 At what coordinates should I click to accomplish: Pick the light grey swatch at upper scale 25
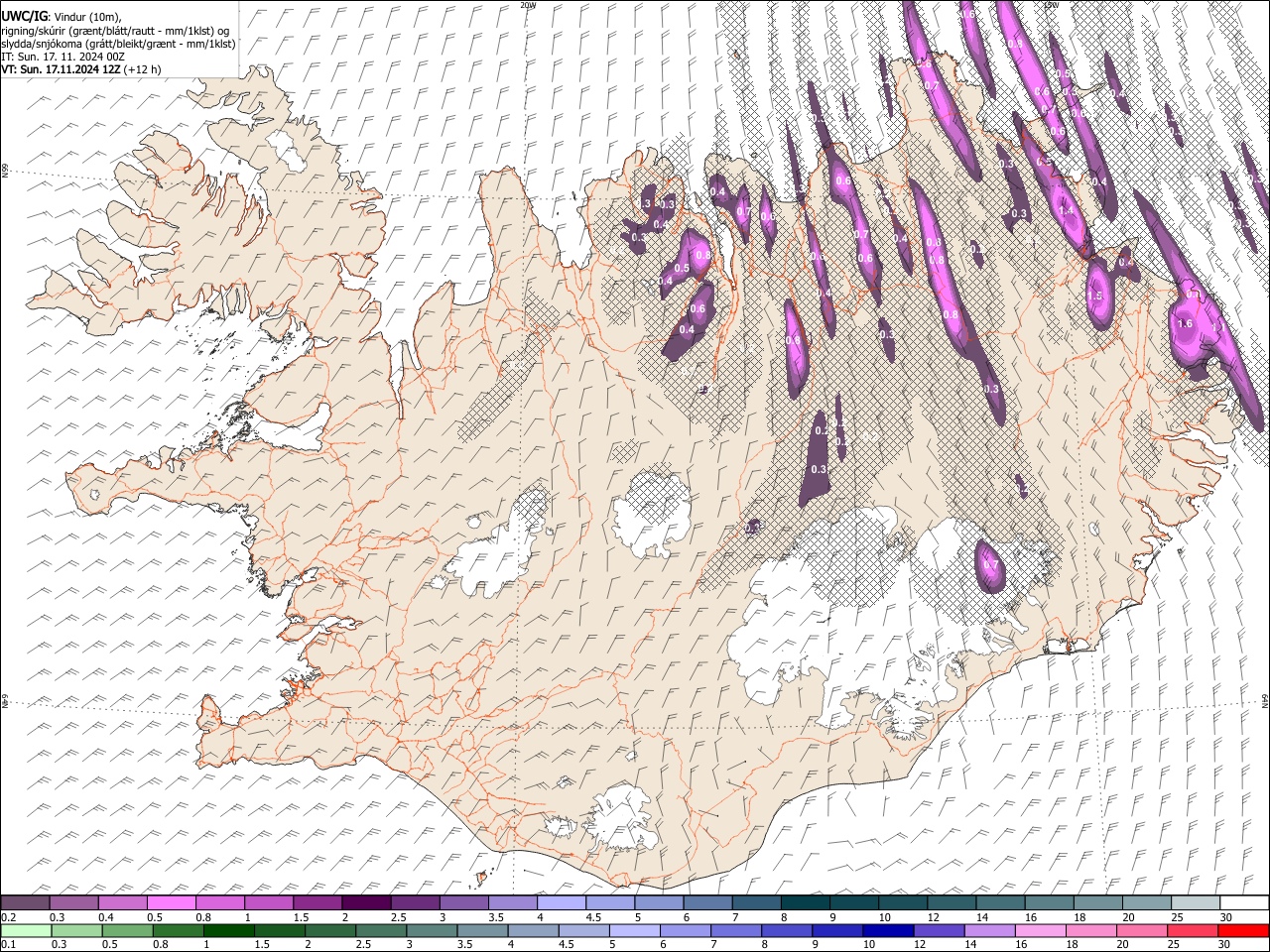[1196, 903]
